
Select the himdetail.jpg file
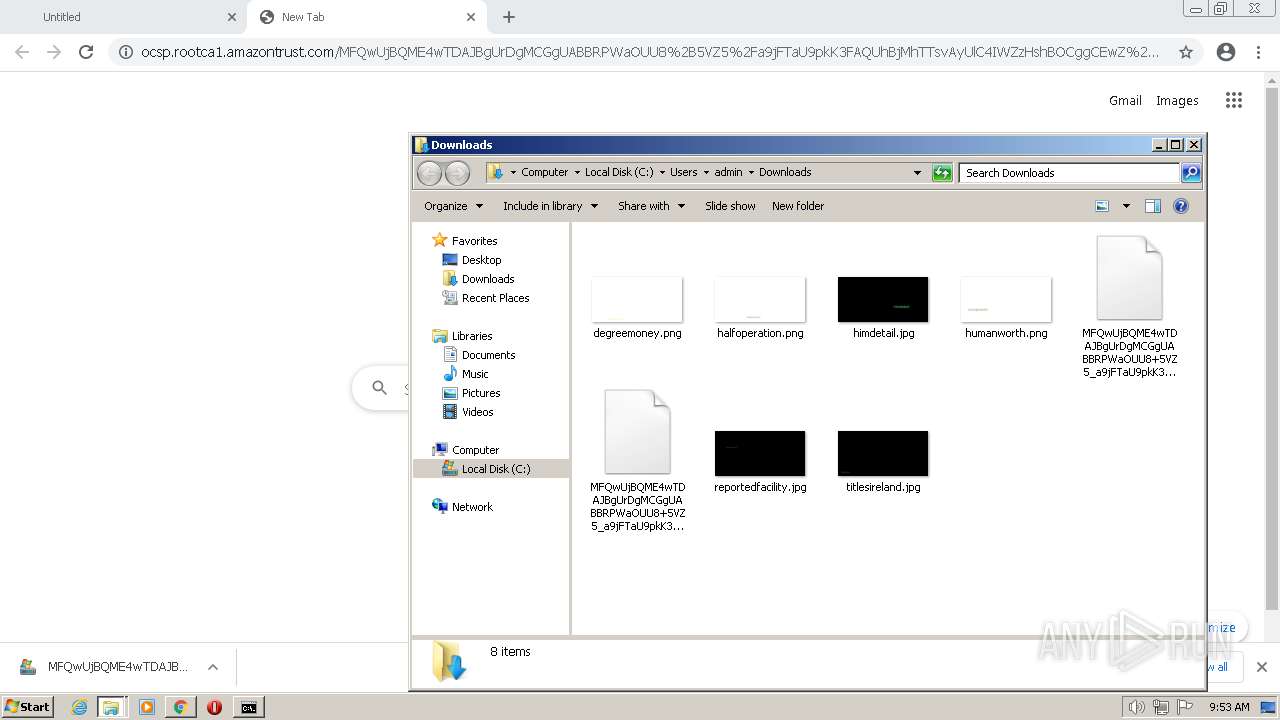pyautogui.click(x=883, y=308)
